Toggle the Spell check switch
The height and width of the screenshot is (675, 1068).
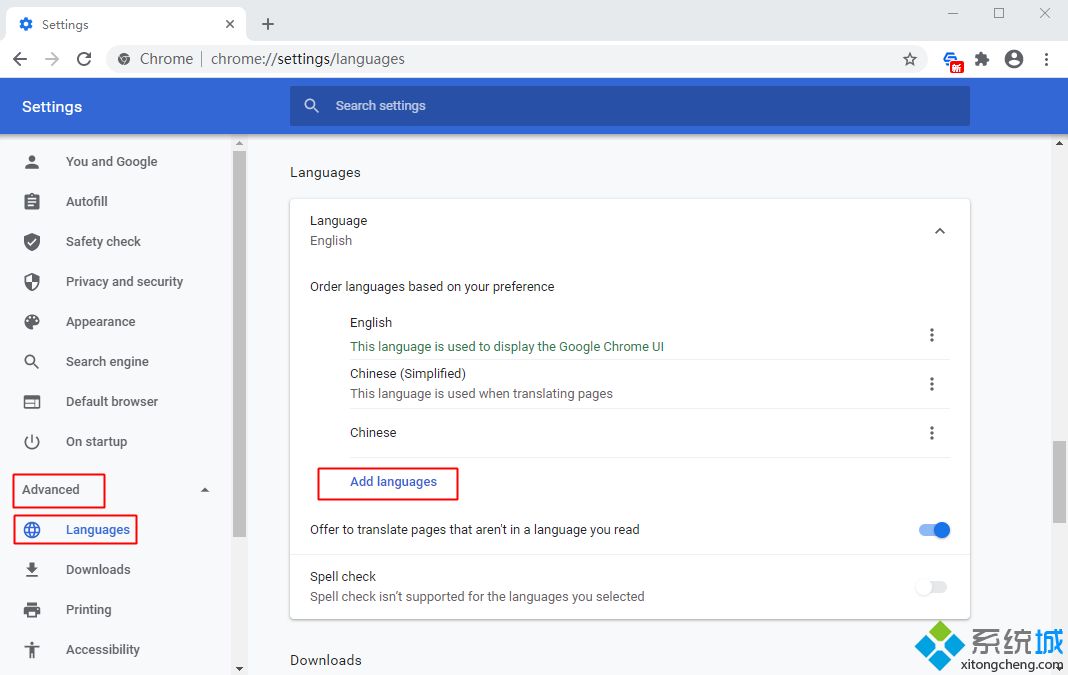pos(931,587)
